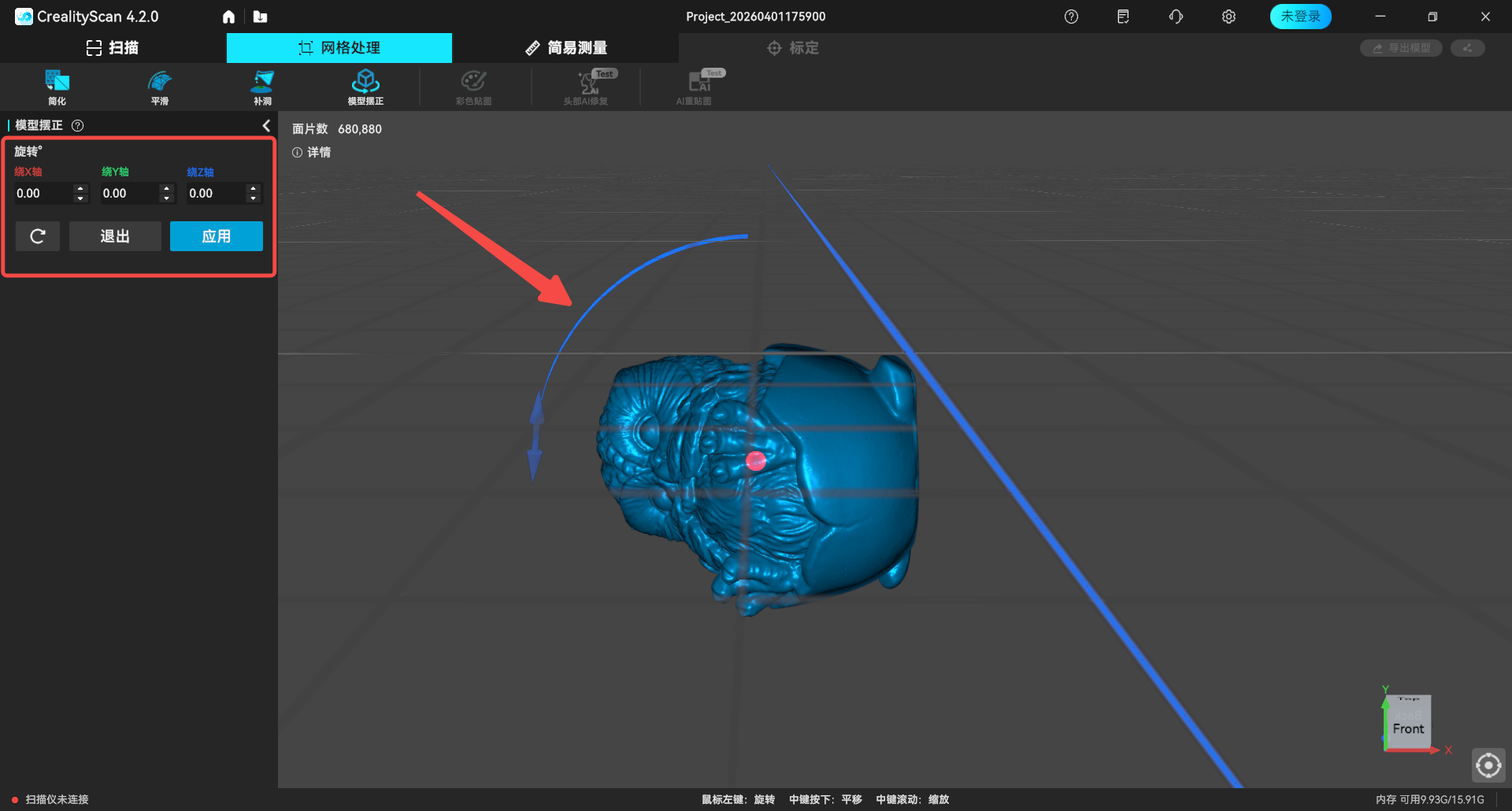This screenshot has height=811, width=1512.
Task: Click the 绕Y轴 rotation input field
Action: tap(128, 194)
